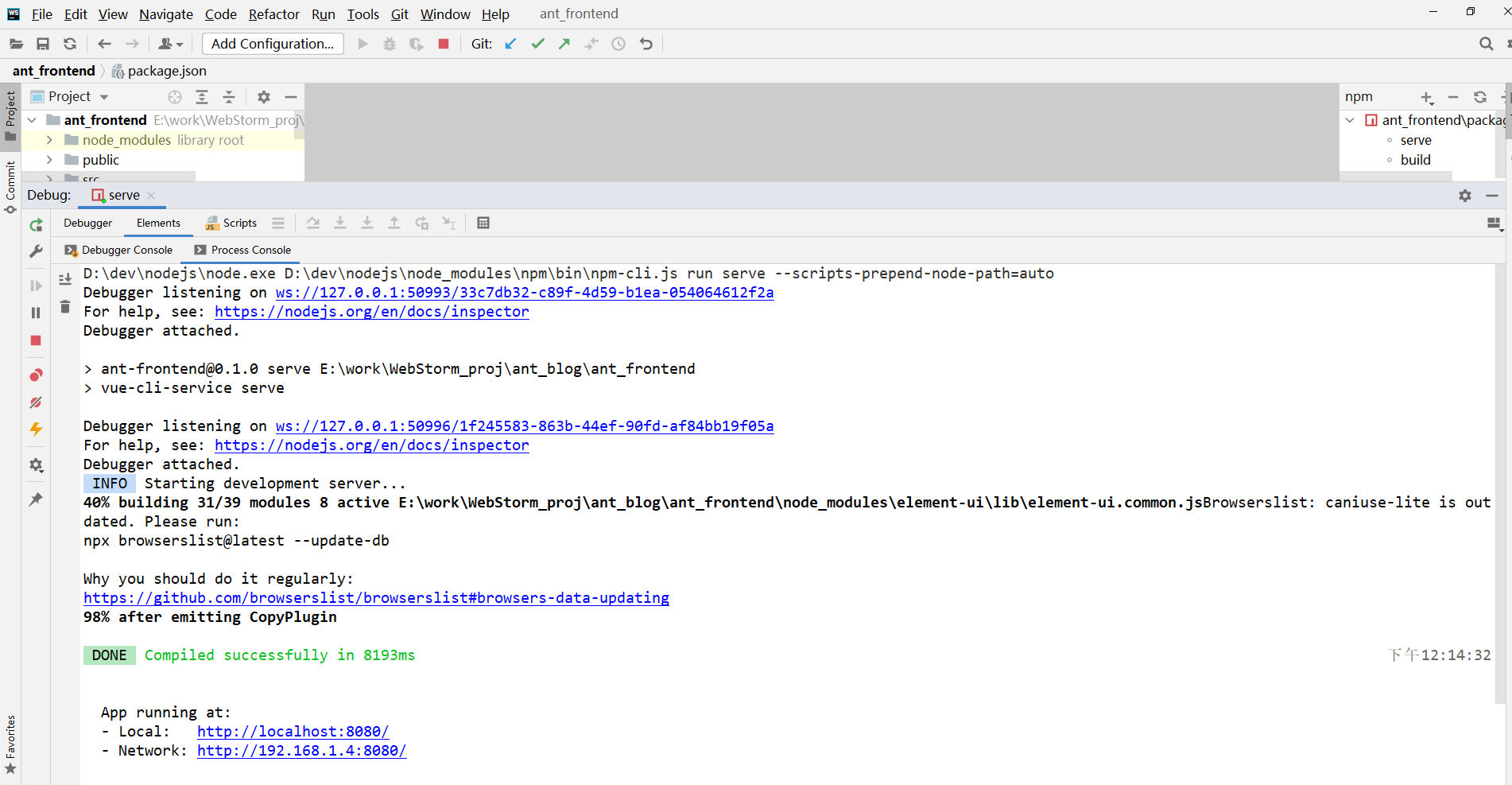
Task: Open Project panel gear options
Action: [264, 96]
